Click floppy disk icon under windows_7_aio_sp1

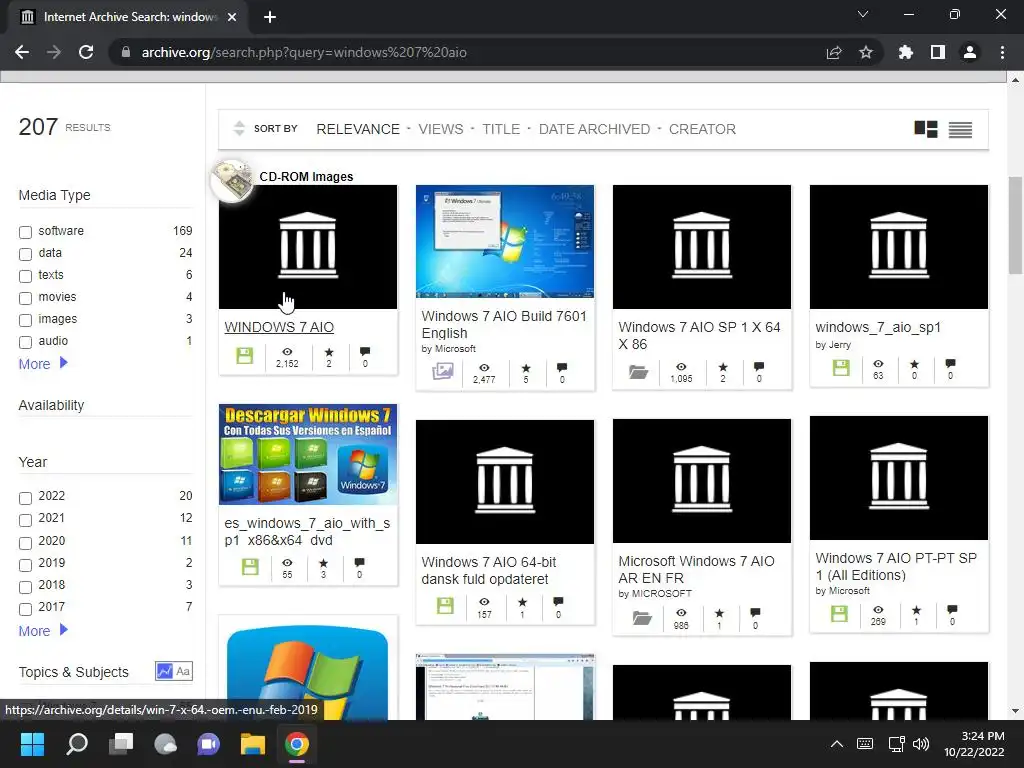coord(841,368)
